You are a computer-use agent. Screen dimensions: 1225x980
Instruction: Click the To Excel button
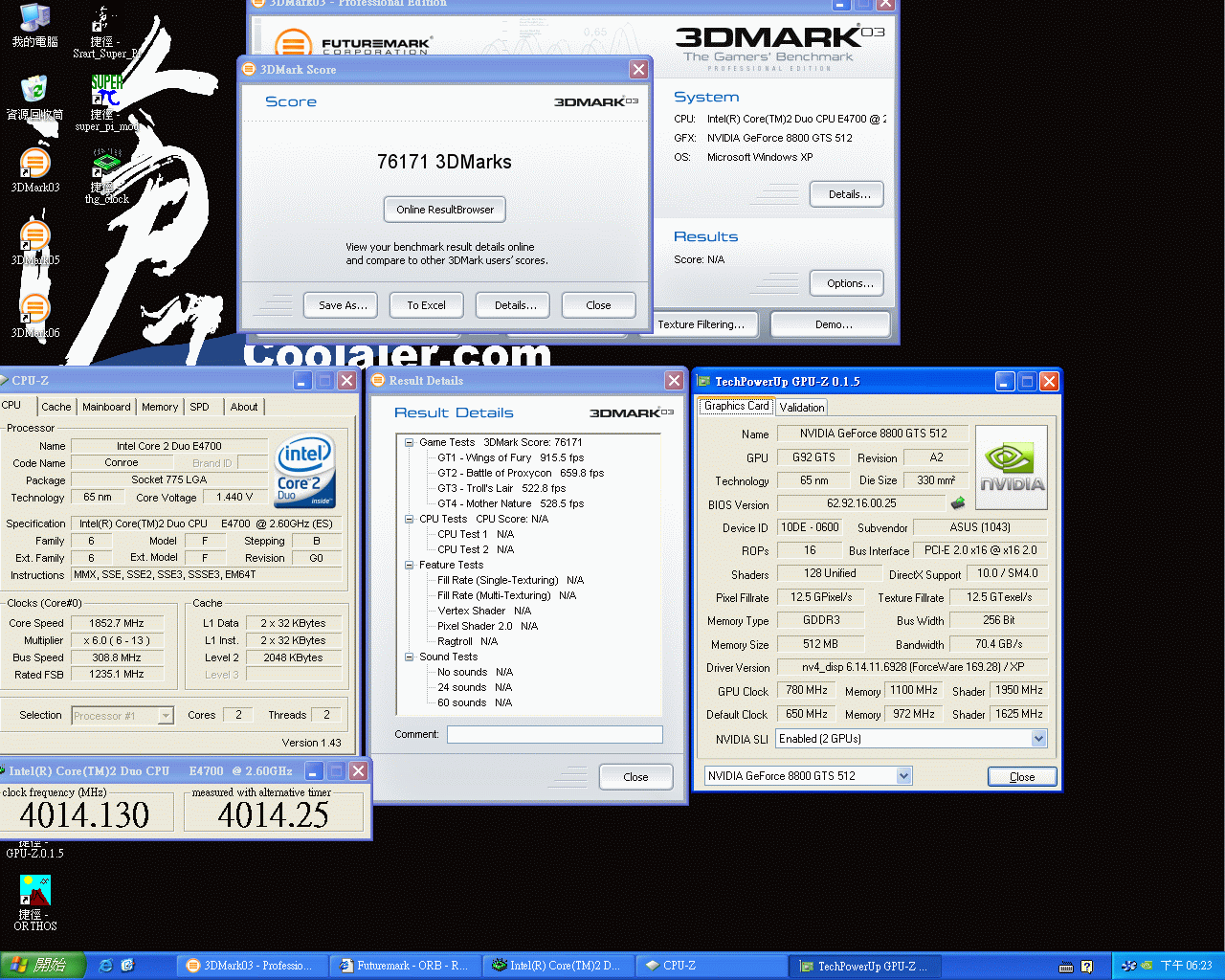[x=426, y=305]
